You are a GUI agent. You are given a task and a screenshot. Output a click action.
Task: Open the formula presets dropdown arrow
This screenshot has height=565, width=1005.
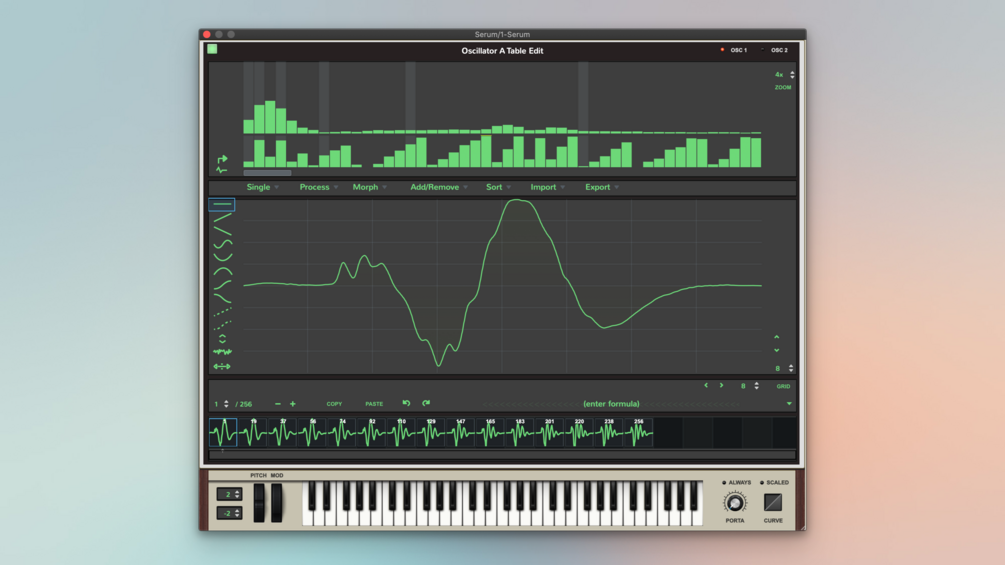(789, 404)
